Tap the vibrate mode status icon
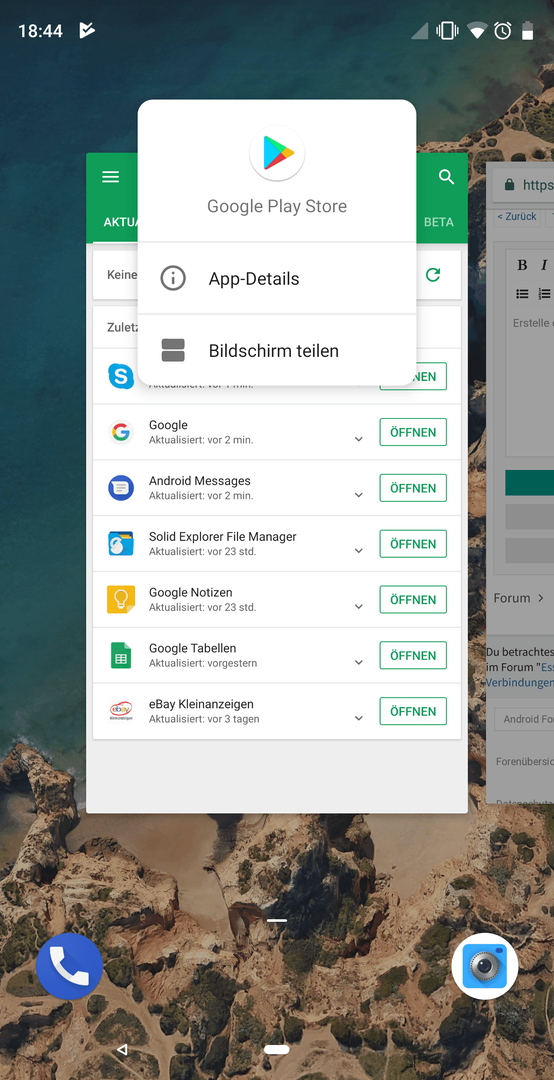554x1080 pixels. (x=447, y=30)
